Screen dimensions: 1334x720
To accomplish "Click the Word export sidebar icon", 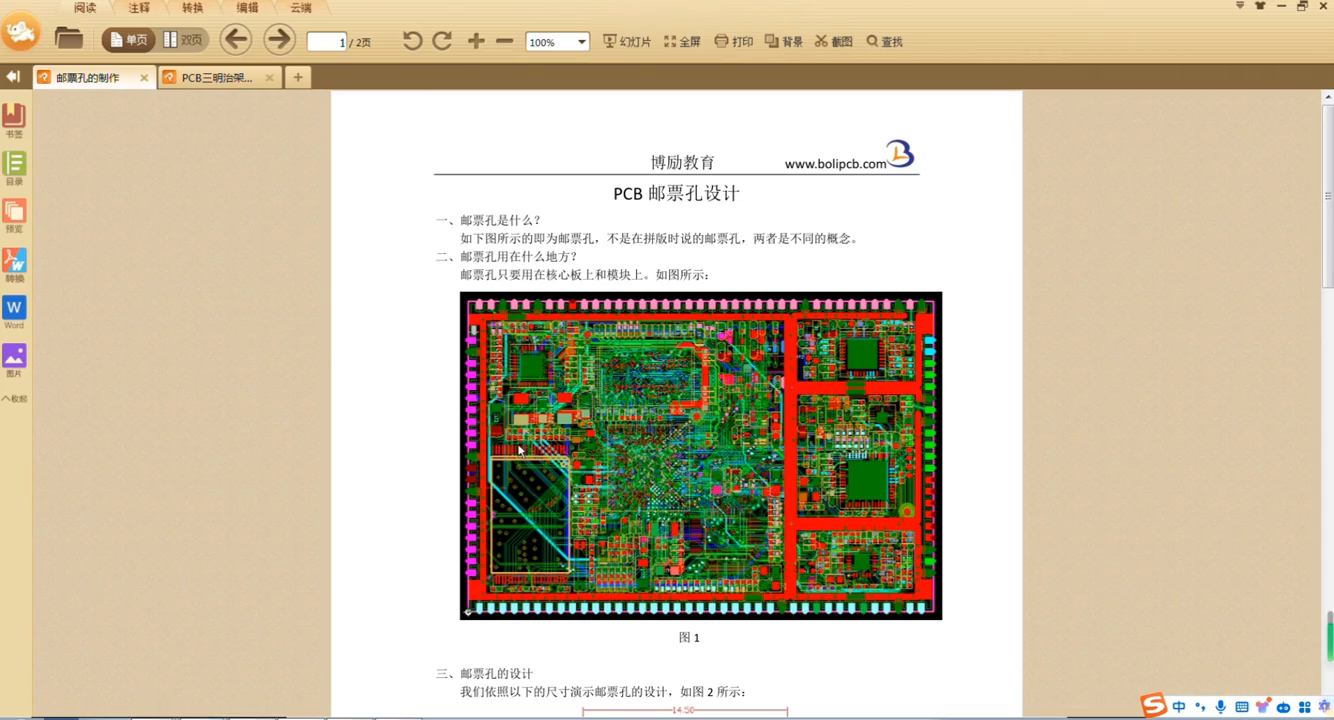I will (14, 311).
